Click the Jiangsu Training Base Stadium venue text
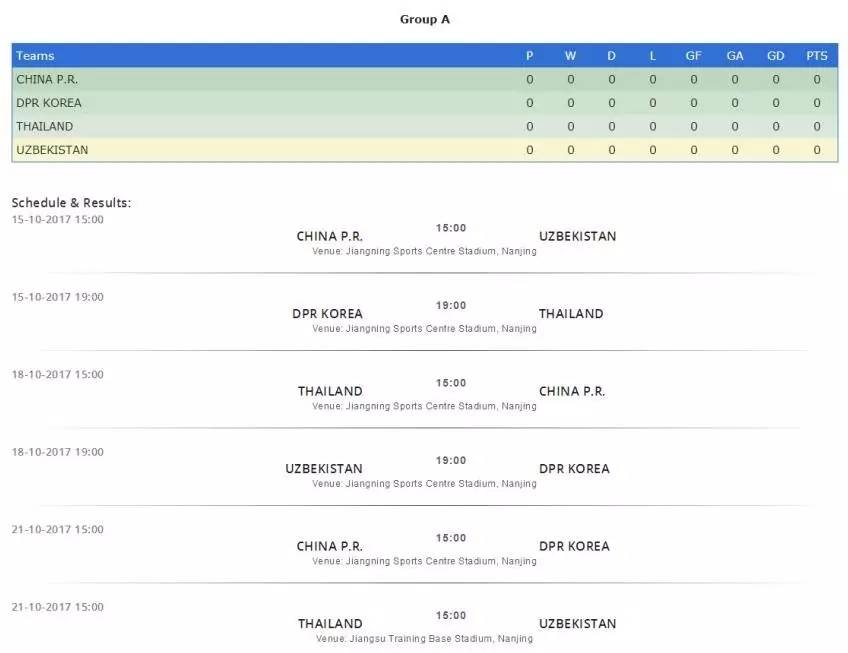Screen dimensions: 848x653 click(424, 638)
